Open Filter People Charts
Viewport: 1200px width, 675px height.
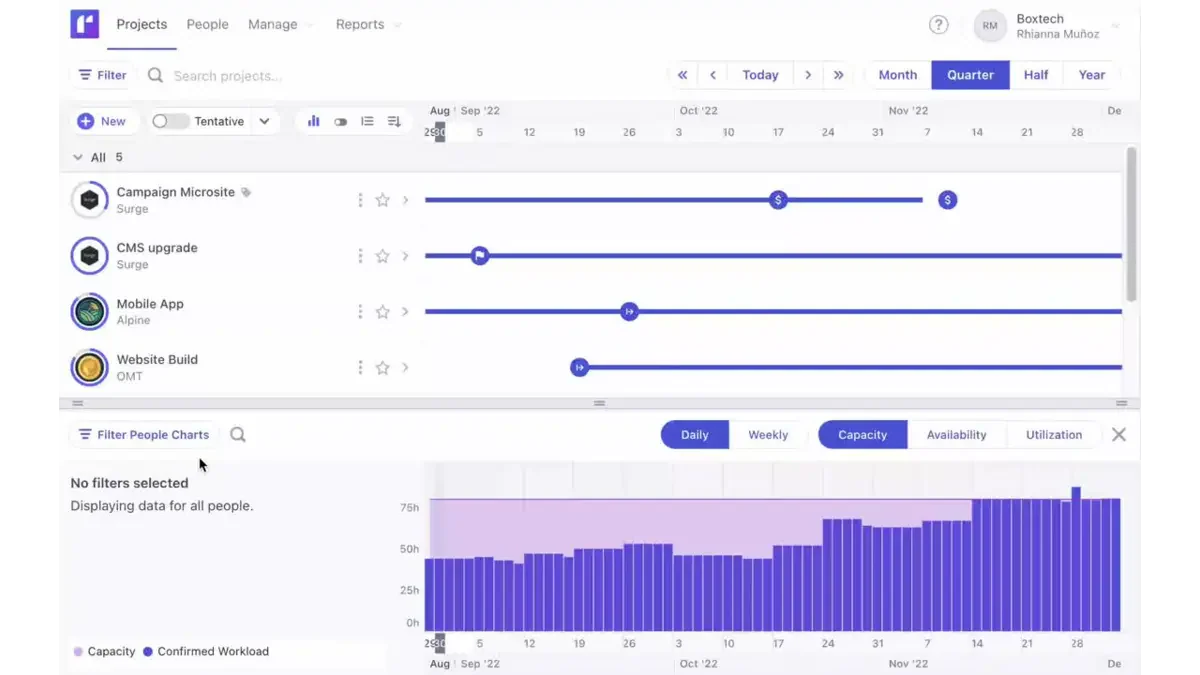144,435
